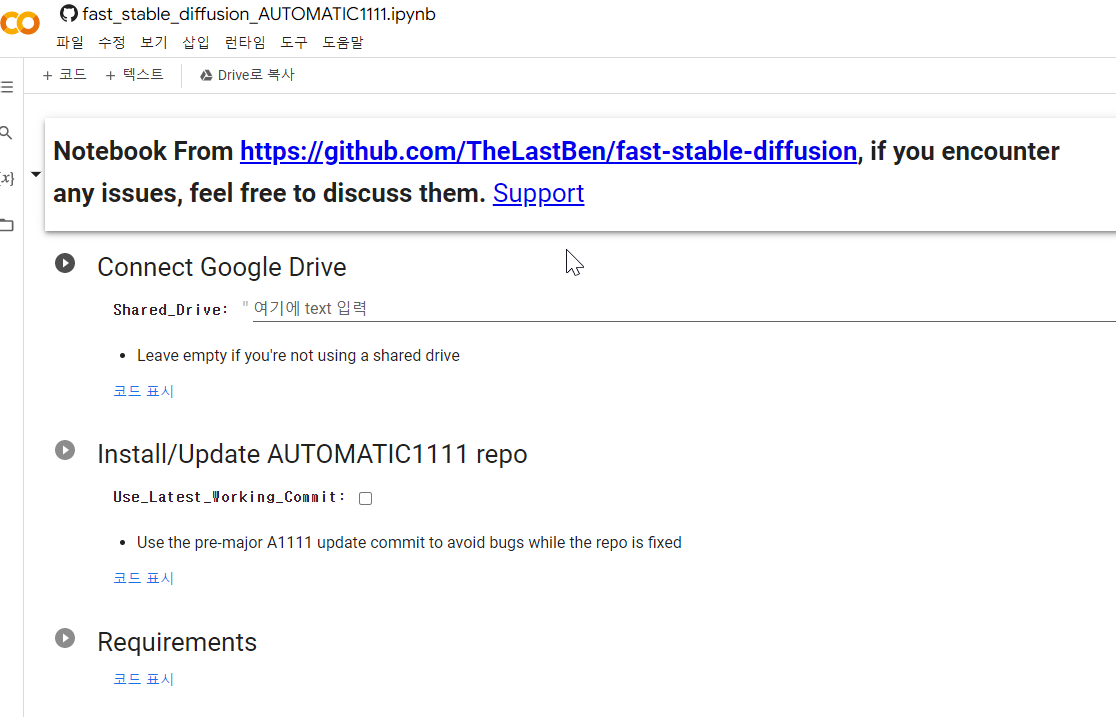The height and width of the screenshot is (717, 1116).
Task: Click the Use_Latest_Working_Commit: label
Action: tap(229, 497)
